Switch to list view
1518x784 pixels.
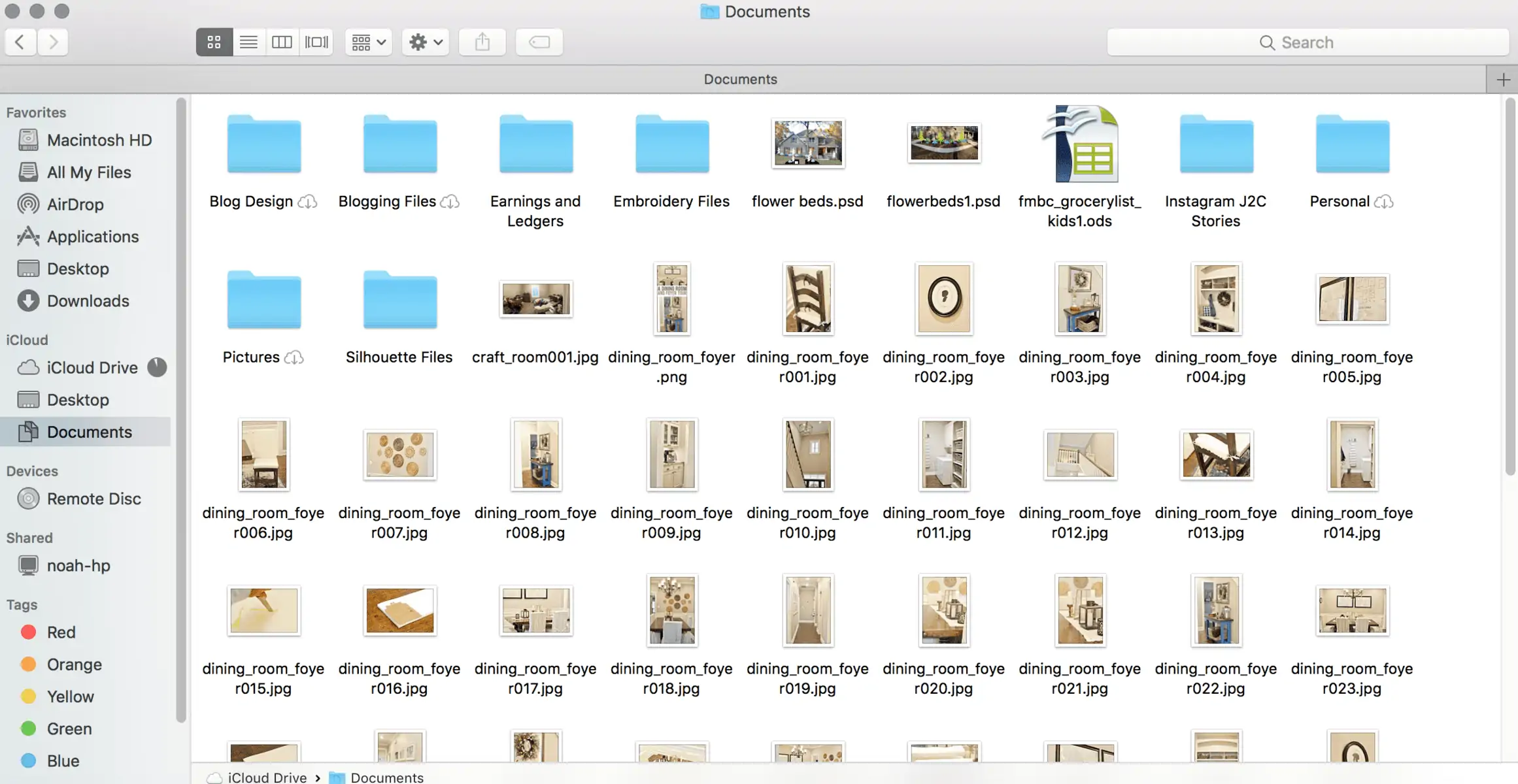pos(248,42)
